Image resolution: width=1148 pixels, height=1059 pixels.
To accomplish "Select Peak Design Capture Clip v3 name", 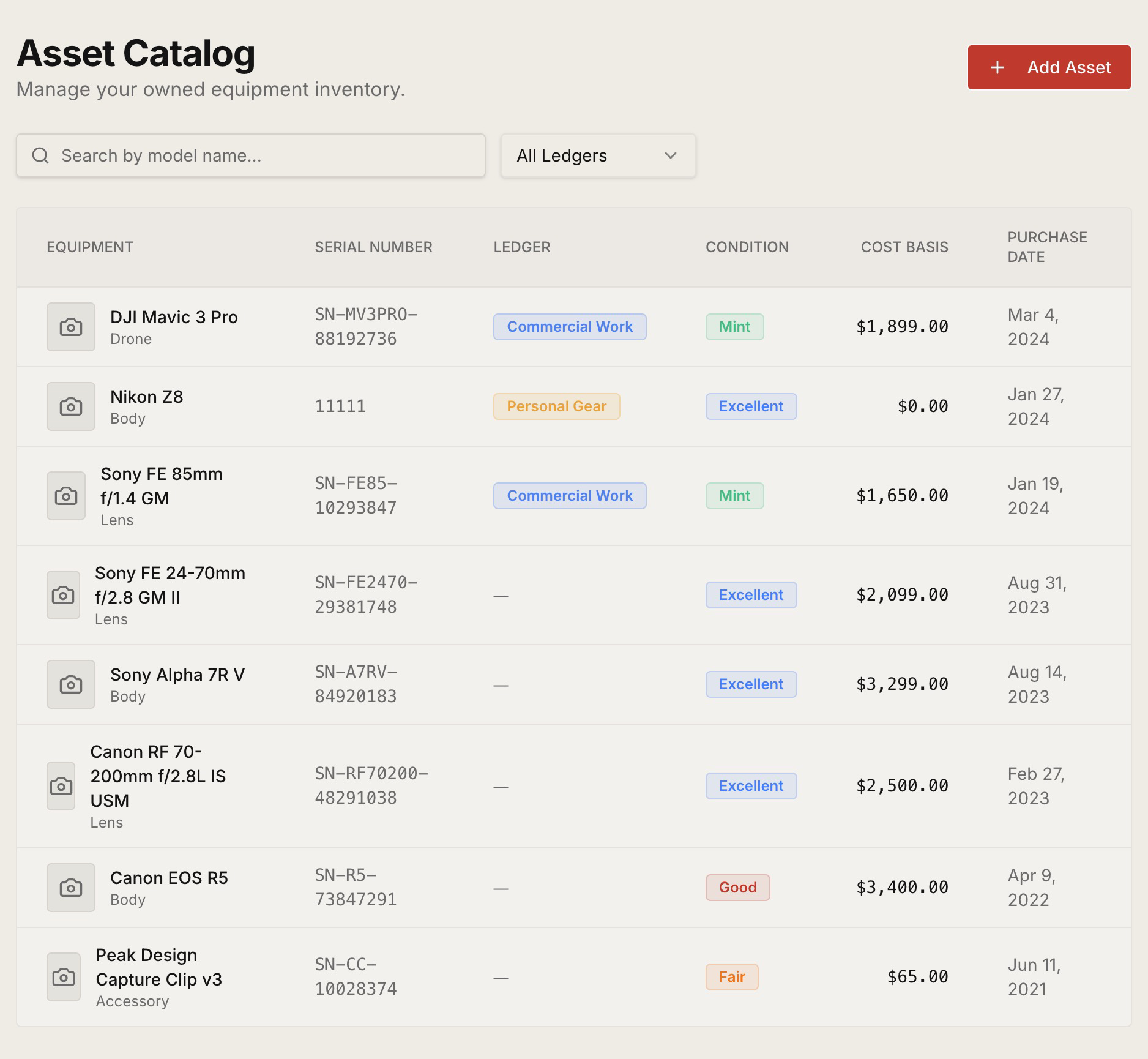I will coord(159,967).
